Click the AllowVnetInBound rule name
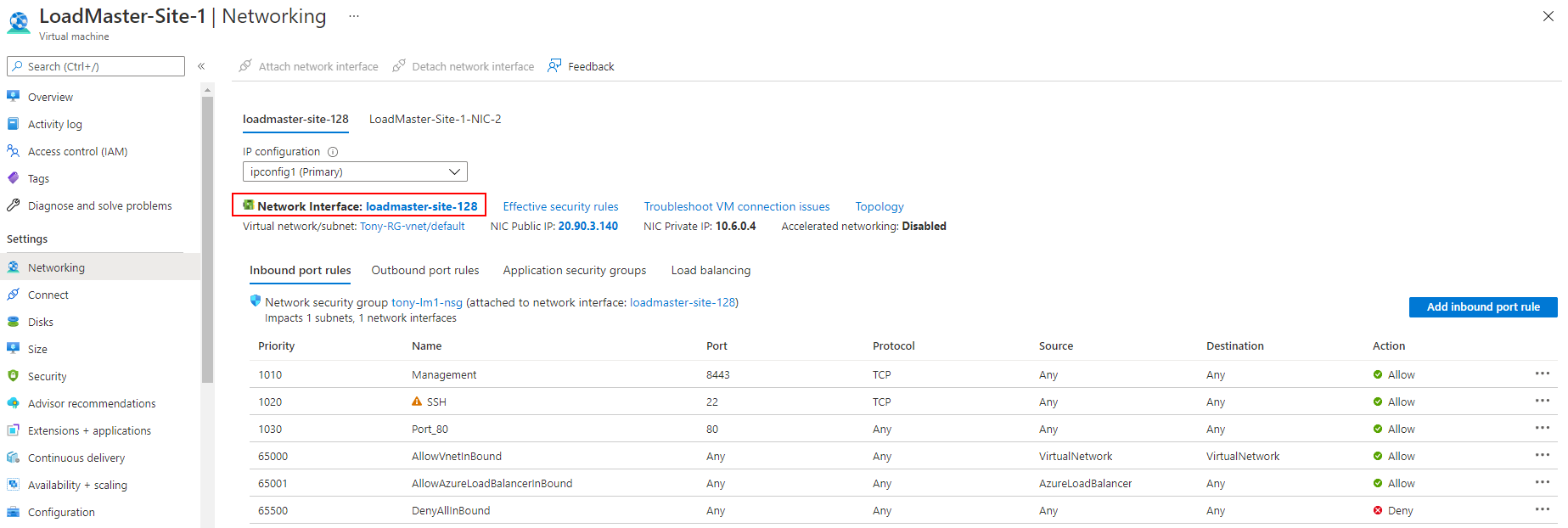The image size is (1568, 528). (457, 457)
